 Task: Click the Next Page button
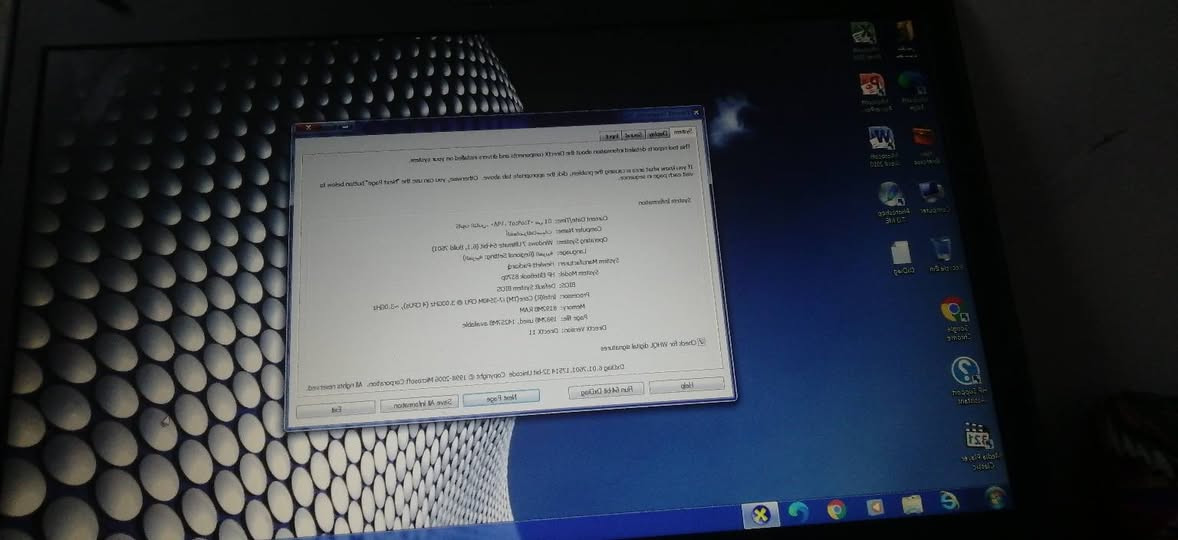click(x=508, y=397)
